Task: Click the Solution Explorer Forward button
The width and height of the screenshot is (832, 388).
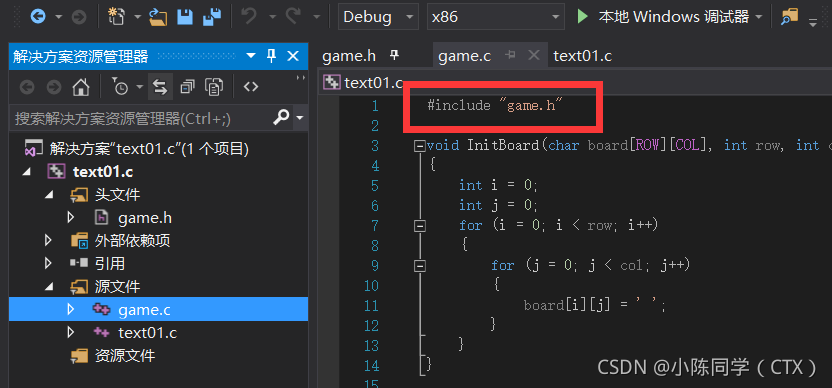Action: pos(54,87)
